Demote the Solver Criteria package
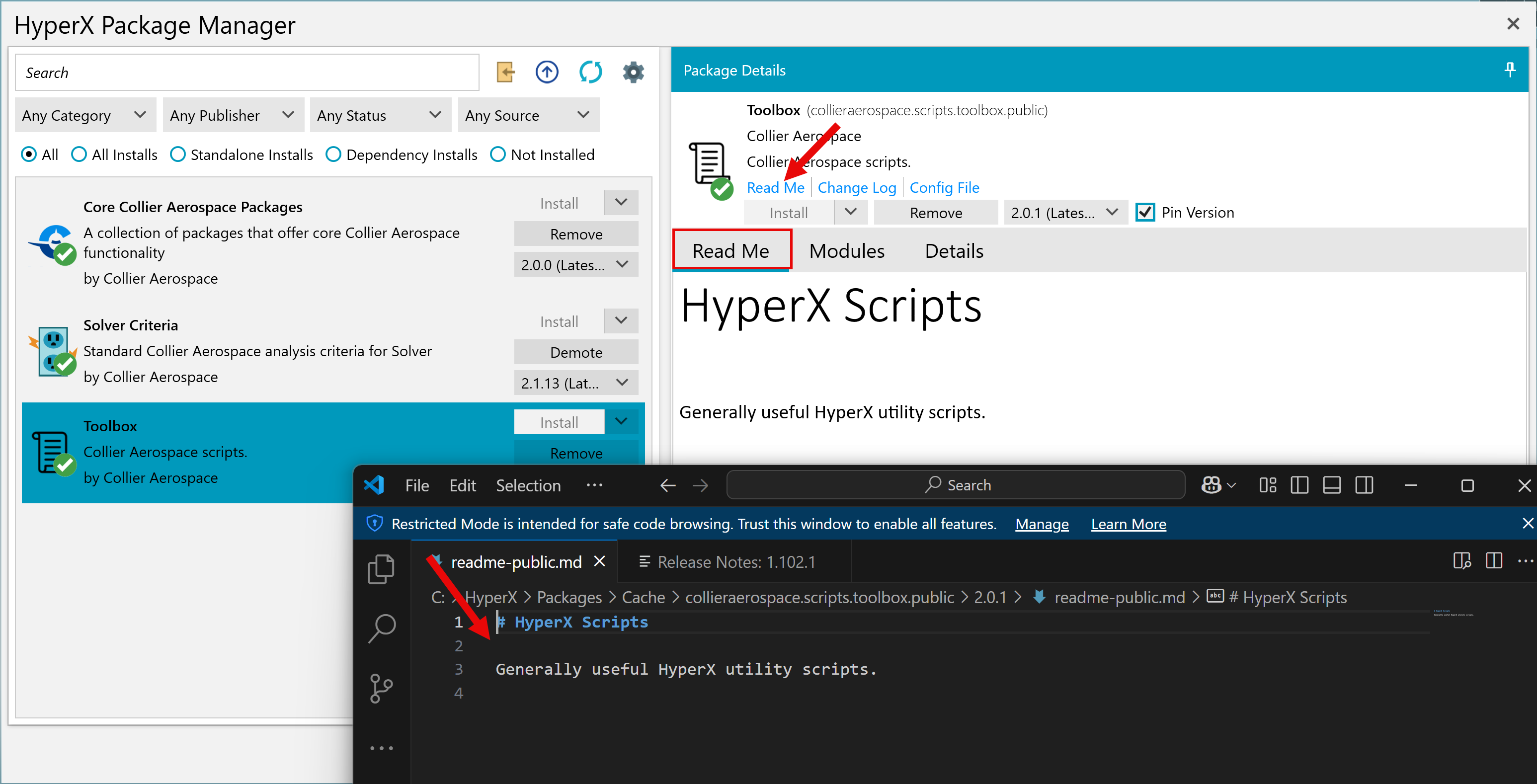Image resolution: width=1537 pixels, height=784 pixels. [576, 352]
